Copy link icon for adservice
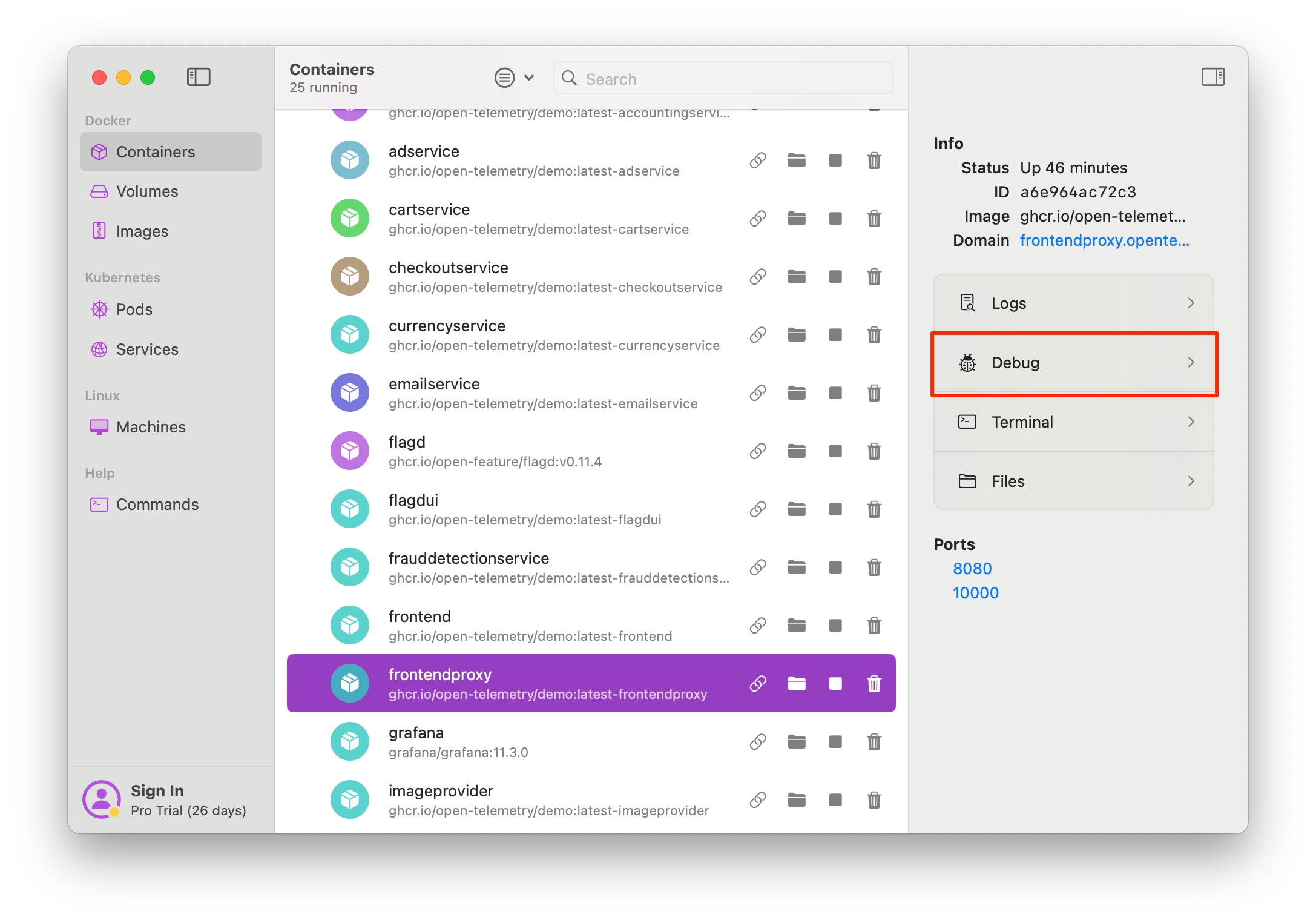1316x923 pixels. (758, 160)
